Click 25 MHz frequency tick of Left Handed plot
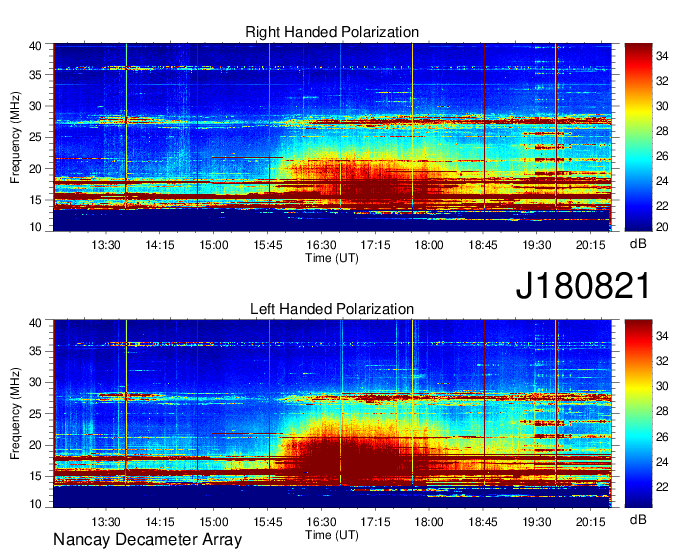The height and width of the screenshot is (552, 680). [35, 414]
